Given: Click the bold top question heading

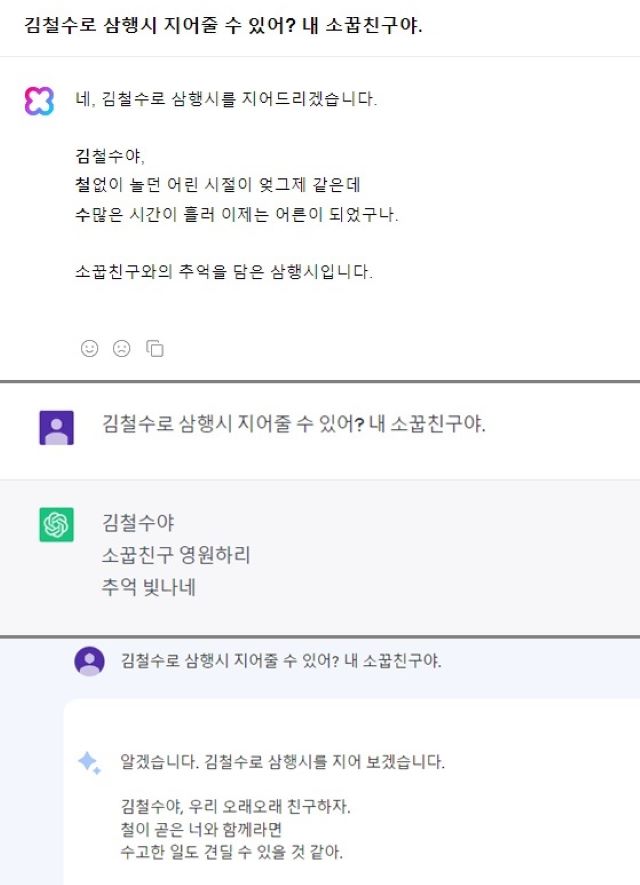Looking at the screenshot, I should click(x=223, y=25).
